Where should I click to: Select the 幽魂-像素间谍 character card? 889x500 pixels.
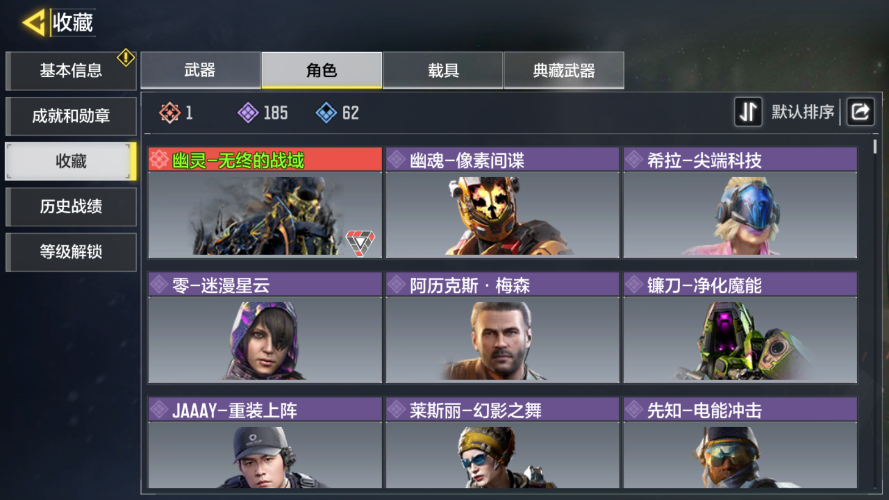[x=502, y=203]
